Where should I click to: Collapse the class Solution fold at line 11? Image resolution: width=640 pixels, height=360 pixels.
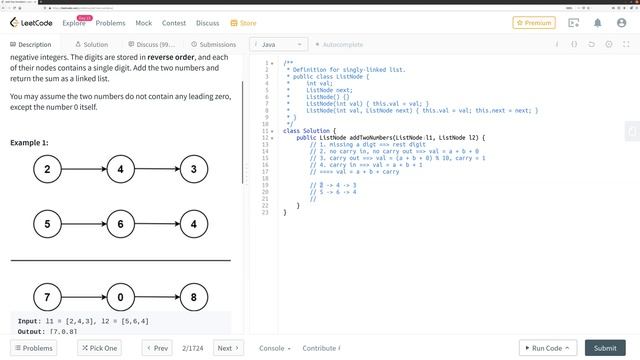[x=272, y=131]
